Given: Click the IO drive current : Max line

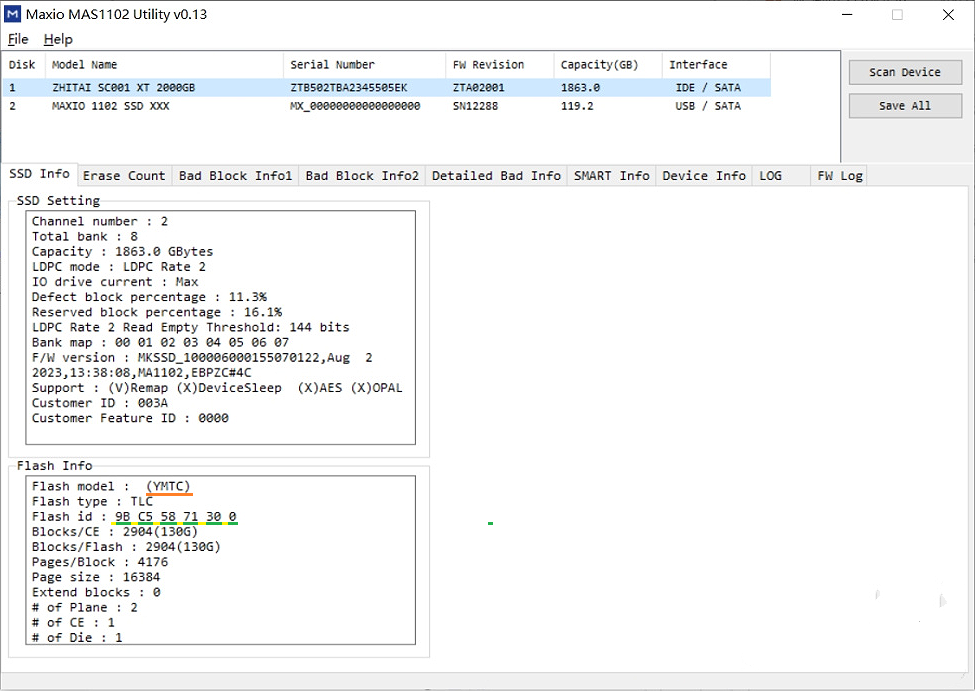Looking at the screenshot, I should (115, 282).
